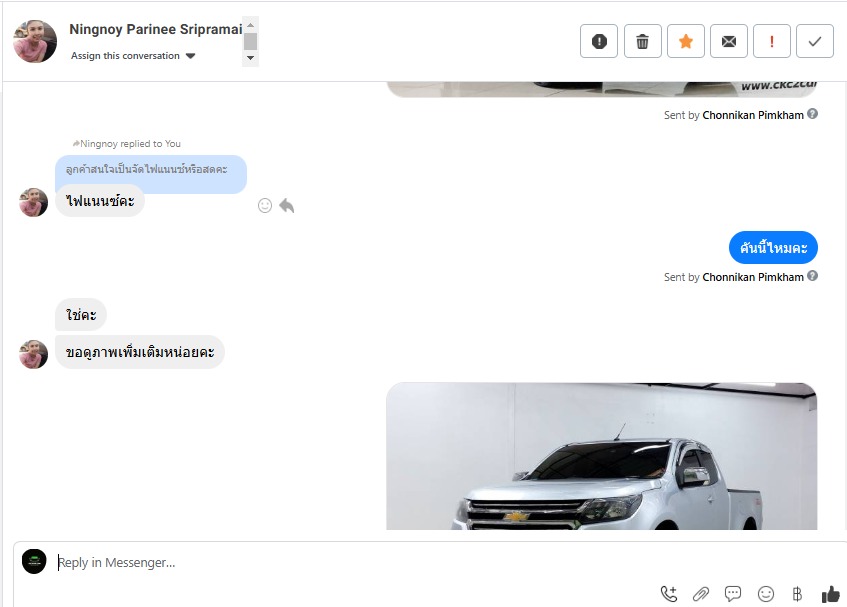This screenshot has height=607, width=847.
Task: Click the ขอดูภาพเพิ่มเติมหน่อยคะ message bubble
Action: (x=140, y=352)
